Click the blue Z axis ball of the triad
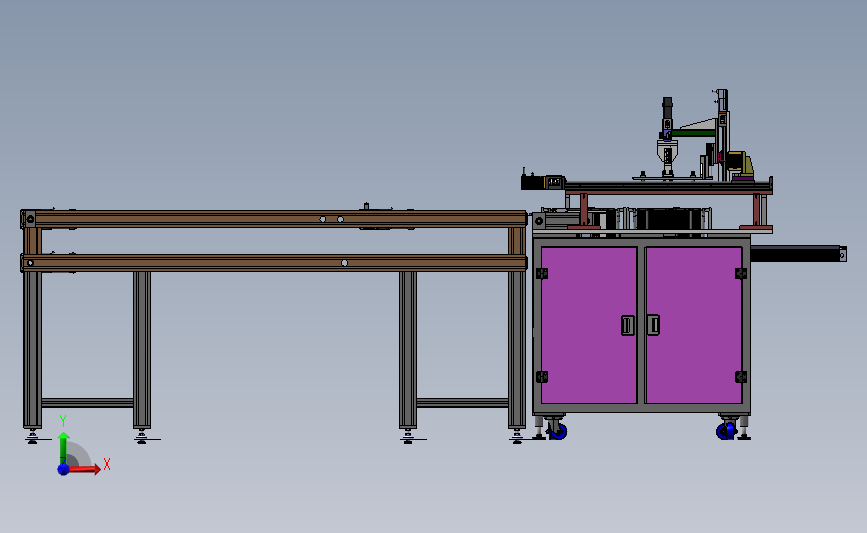Image resolution: width=867 pixels, height=533 pixels. coord(64,469)
